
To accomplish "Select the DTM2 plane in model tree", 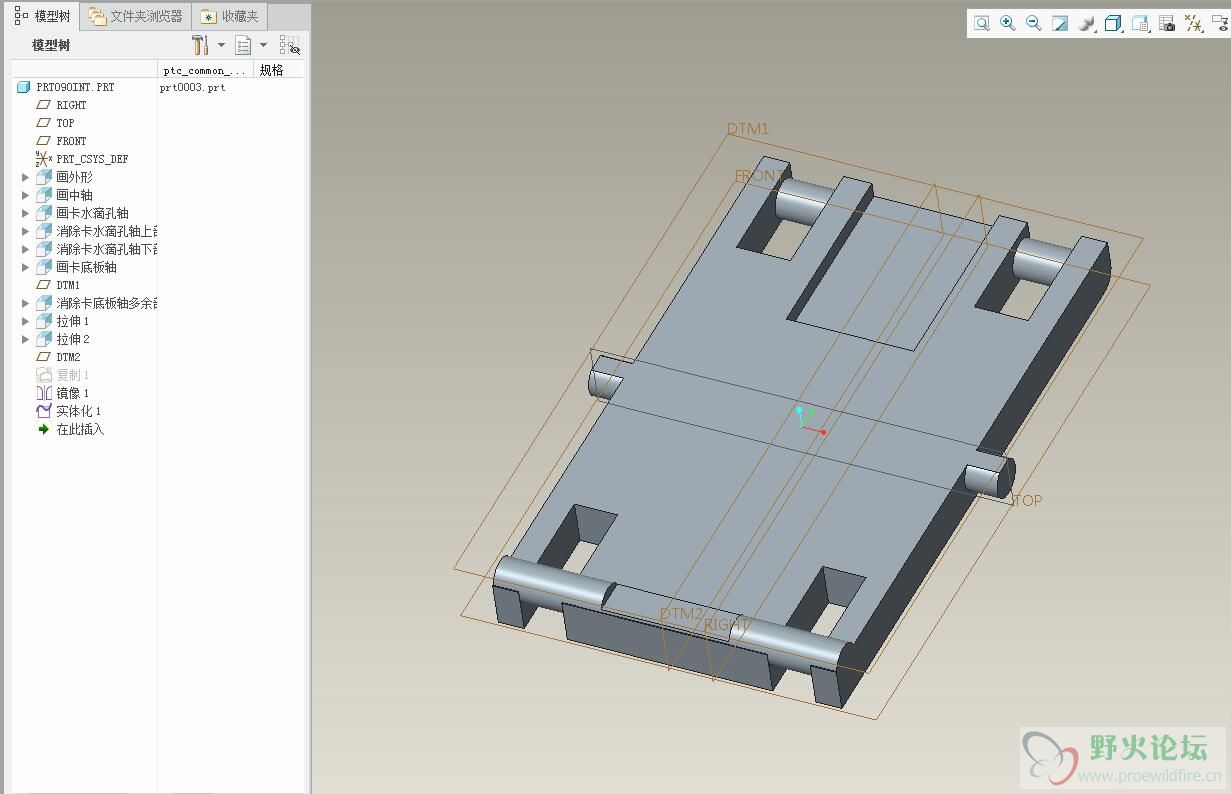I will click(x=68, y=357).
